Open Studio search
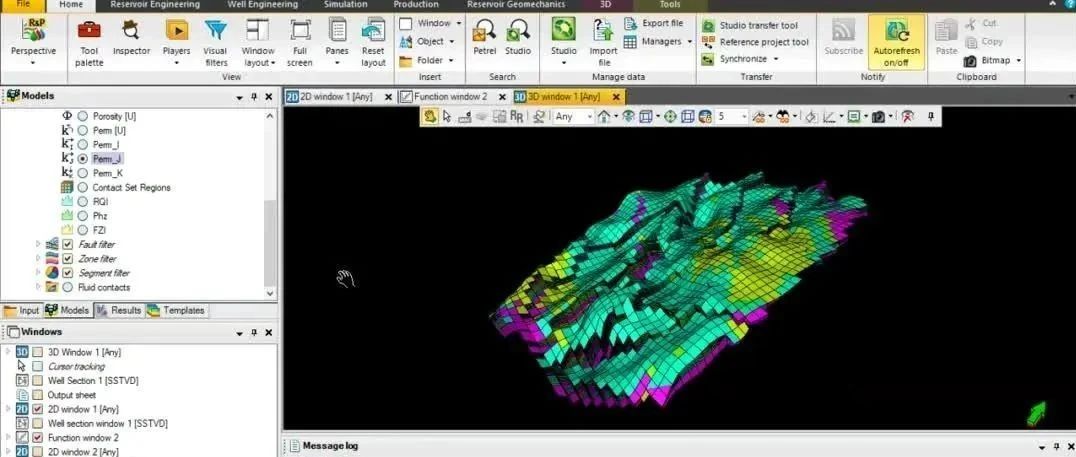This screenshot has width=1076, height=457. click(x=518, y=38)
